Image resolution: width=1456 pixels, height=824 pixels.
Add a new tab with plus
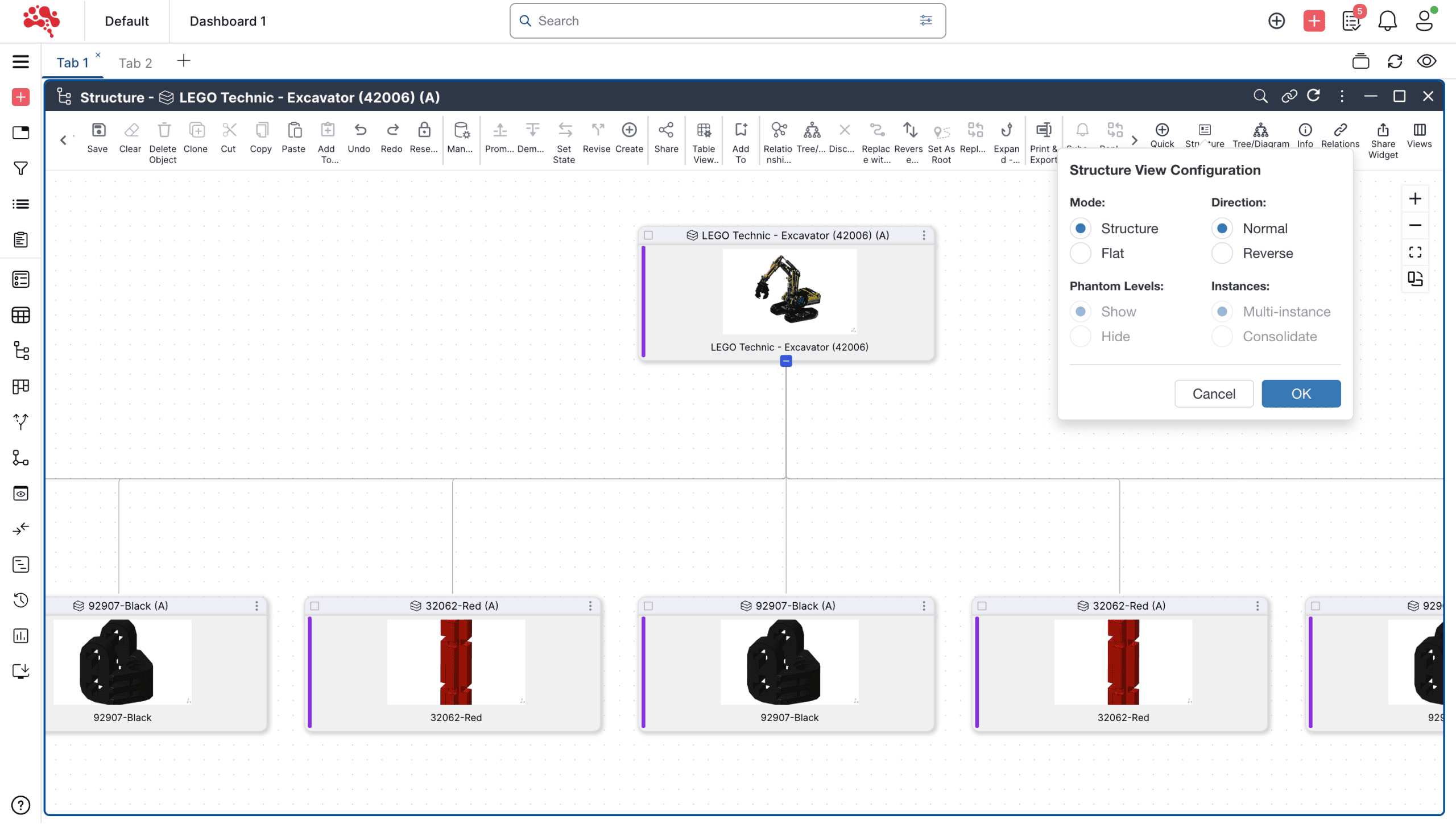[x=184, y=61]
